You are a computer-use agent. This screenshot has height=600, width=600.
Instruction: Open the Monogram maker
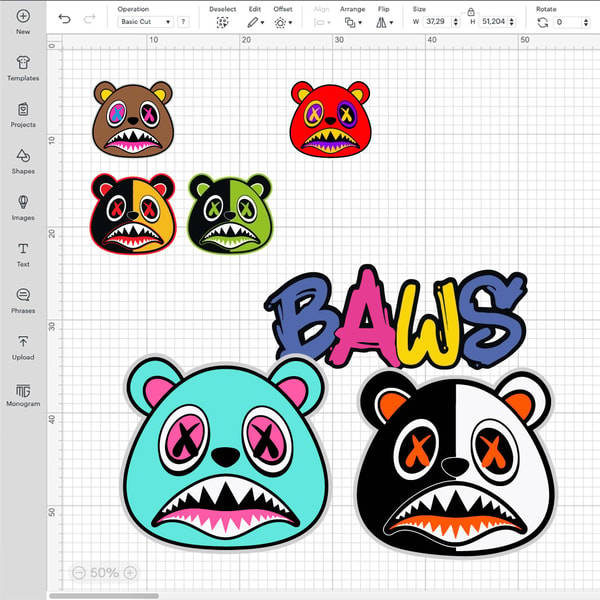point(23,394)
